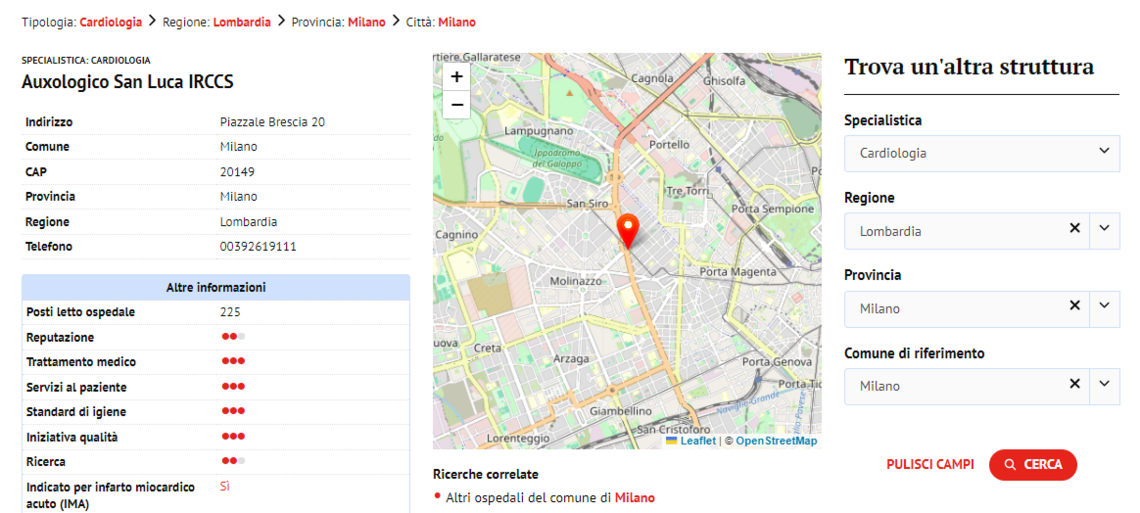Clear the Comune di riferimento Milano selection
This screenshot has width=1140, height=513.
click(x=1075, y=383)
